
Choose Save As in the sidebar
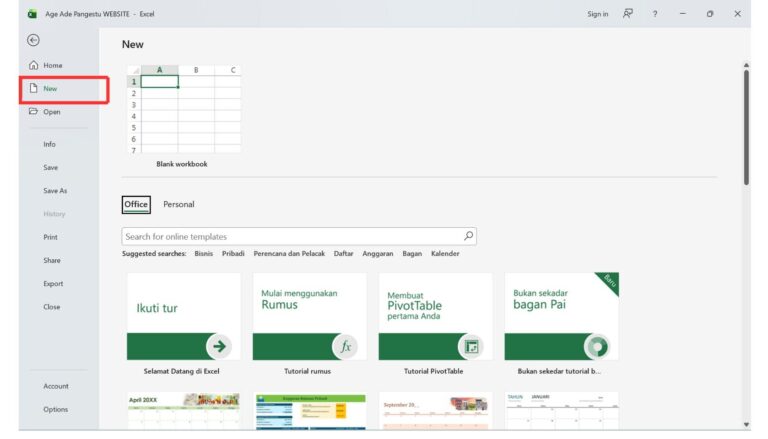click(55, 191)
